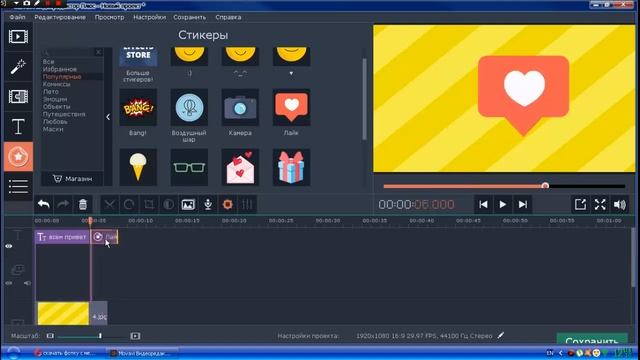
Task: Split clip with scissors icon
Action: pyautogui.click(x=109, y=204)
